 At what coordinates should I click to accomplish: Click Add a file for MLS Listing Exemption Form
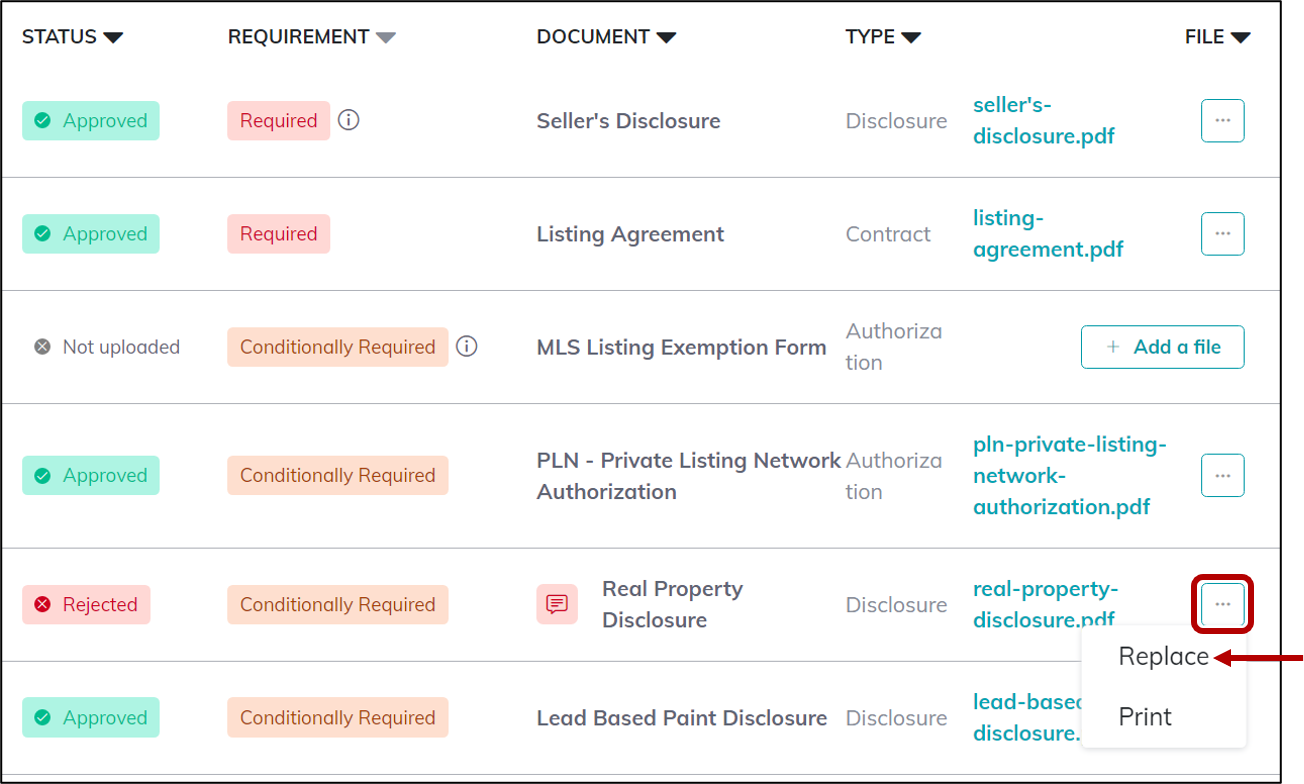[1163, 346]
